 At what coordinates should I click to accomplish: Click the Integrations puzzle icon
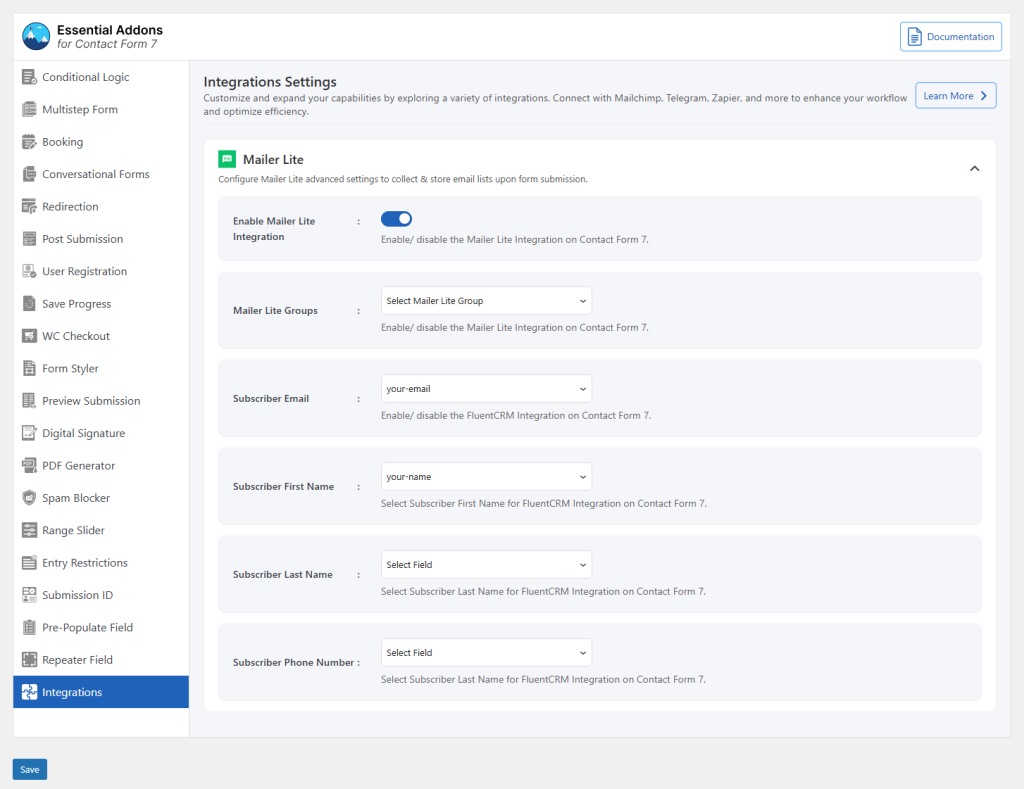(29, 692)
